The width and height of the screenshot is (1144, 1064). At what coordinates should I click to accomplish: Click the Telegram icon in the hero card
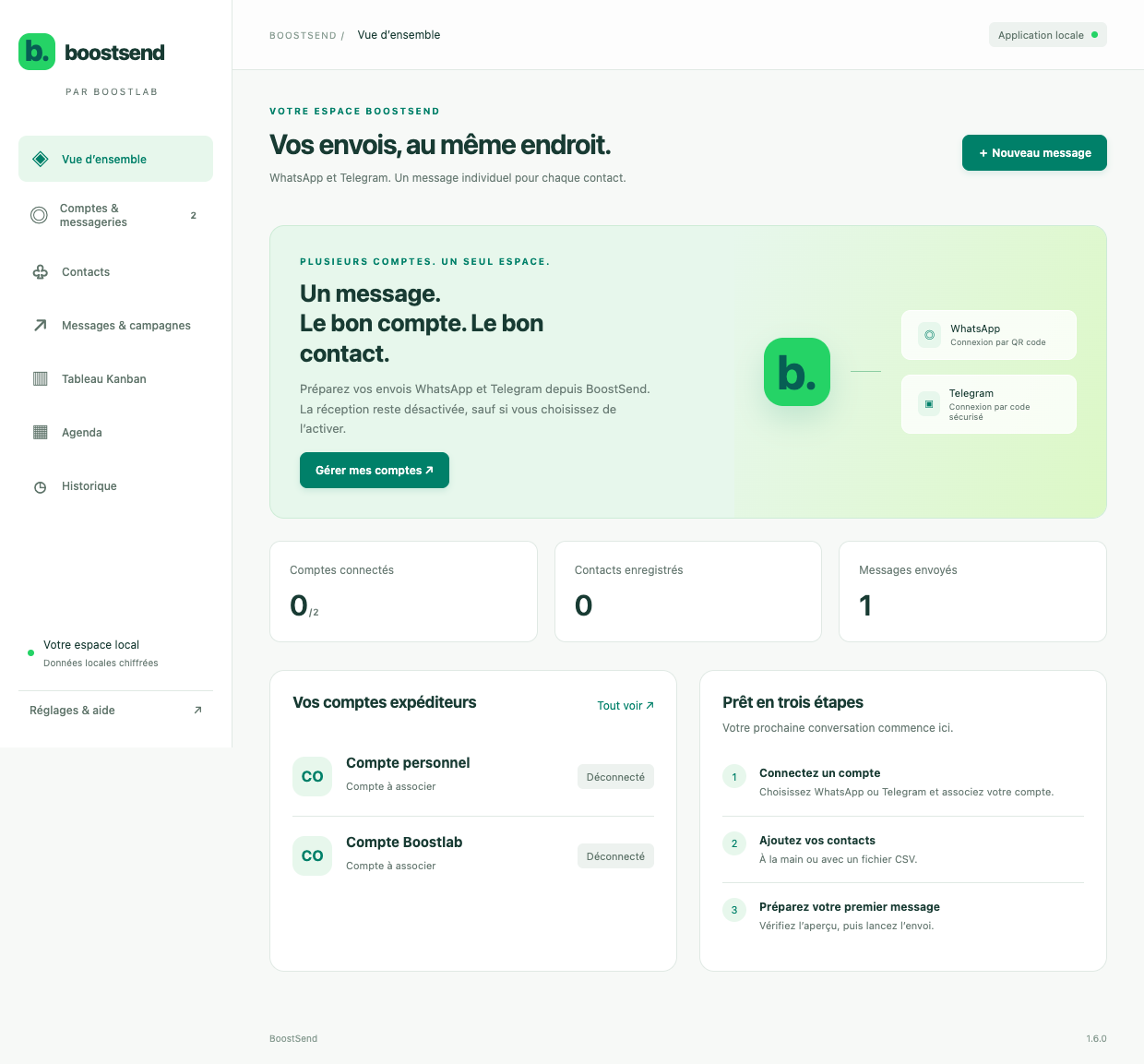coord(929,404)
